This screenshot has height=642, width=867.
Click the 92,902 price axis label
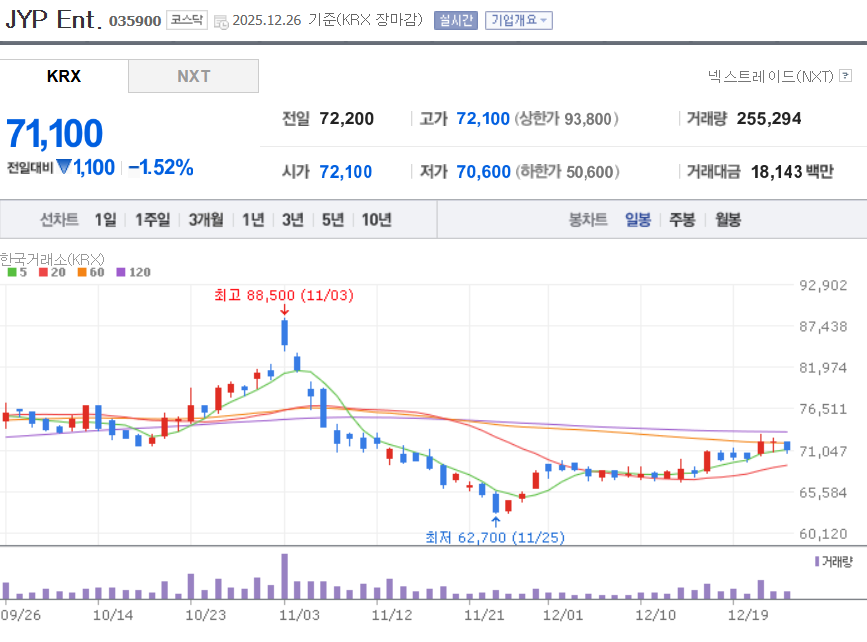pyautogui.click(x=823, y=285)
